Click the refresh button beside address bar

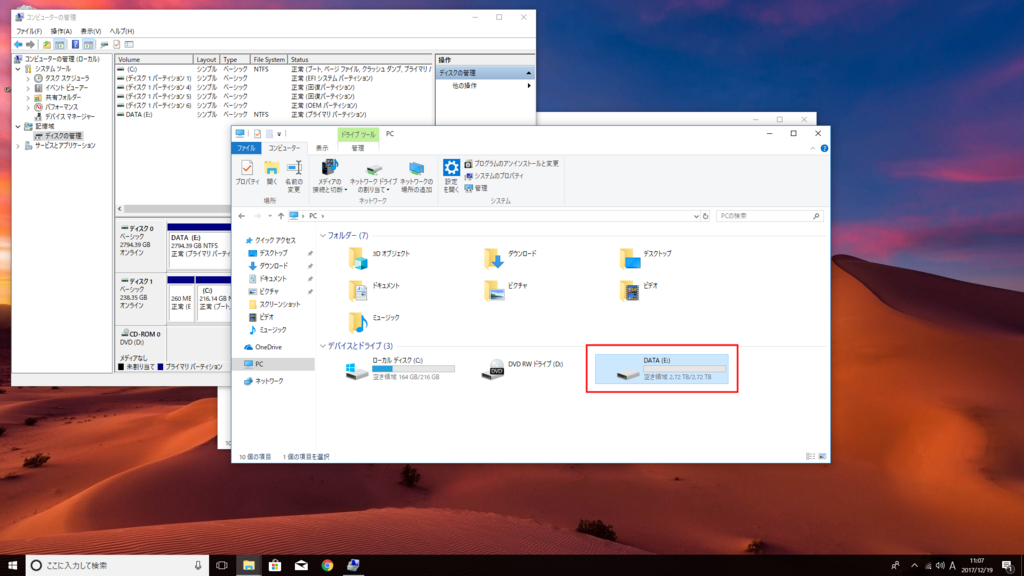click(705, 216)
